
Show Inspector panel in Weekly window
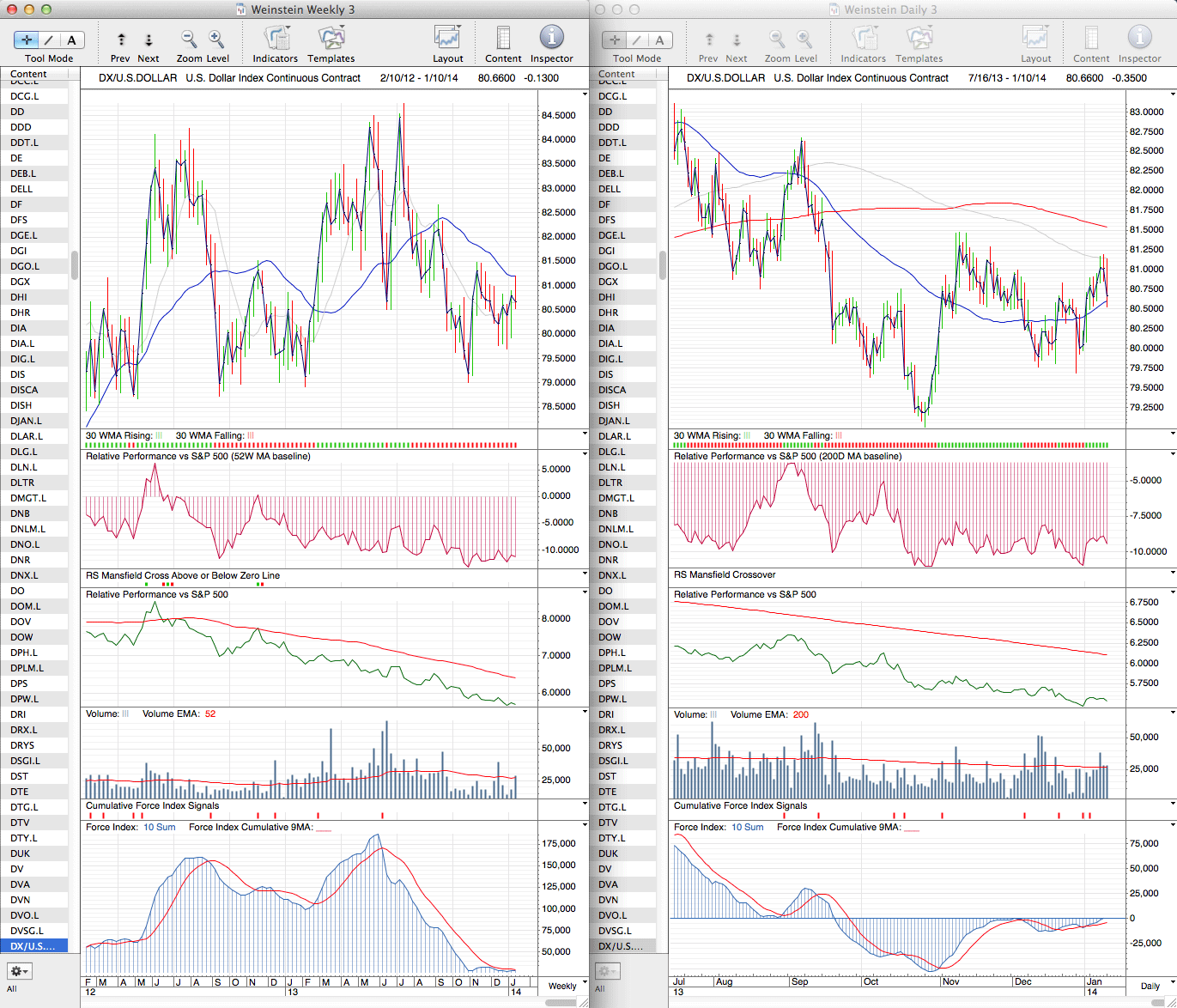551,39
